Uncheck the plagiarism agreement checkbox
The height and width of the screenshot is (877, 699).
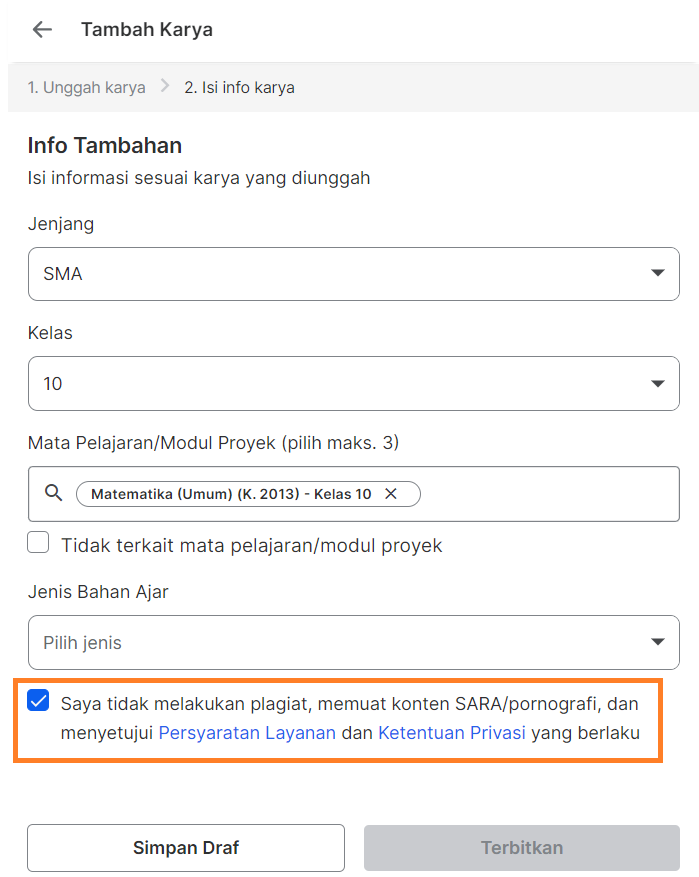point(38,702)
